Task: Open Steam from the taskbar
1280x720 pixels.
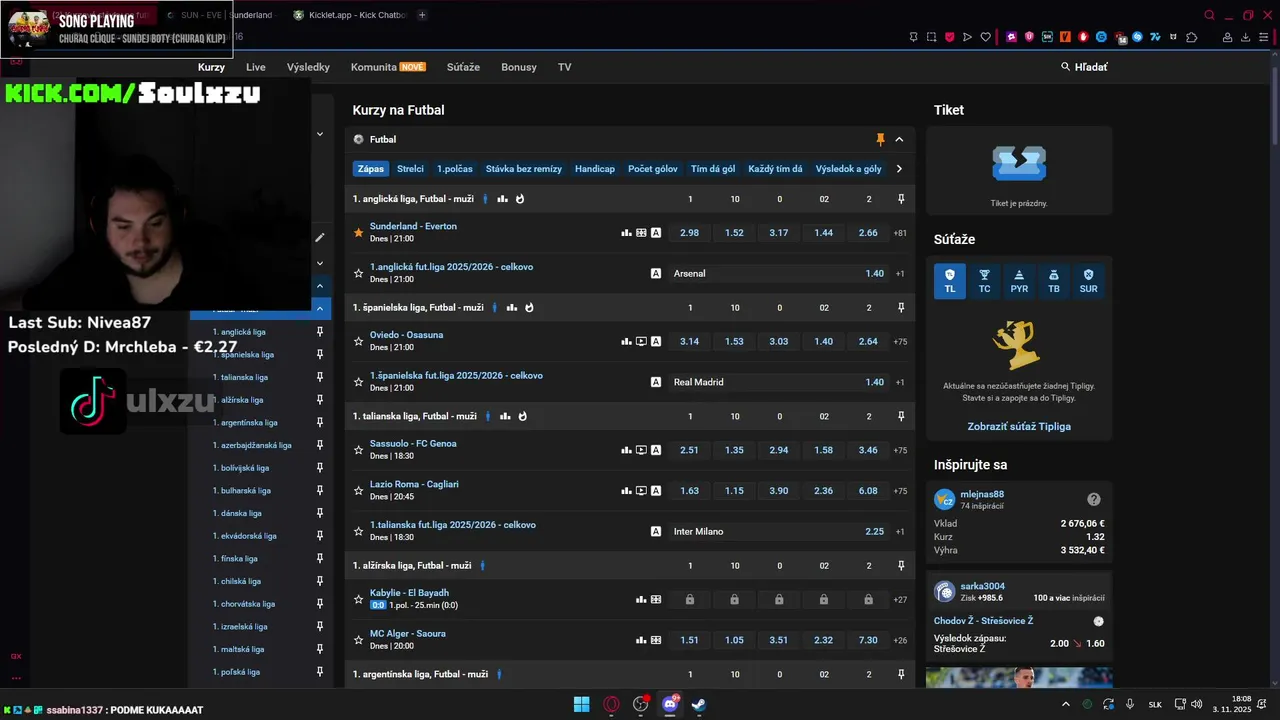Action: pos(699,704)
